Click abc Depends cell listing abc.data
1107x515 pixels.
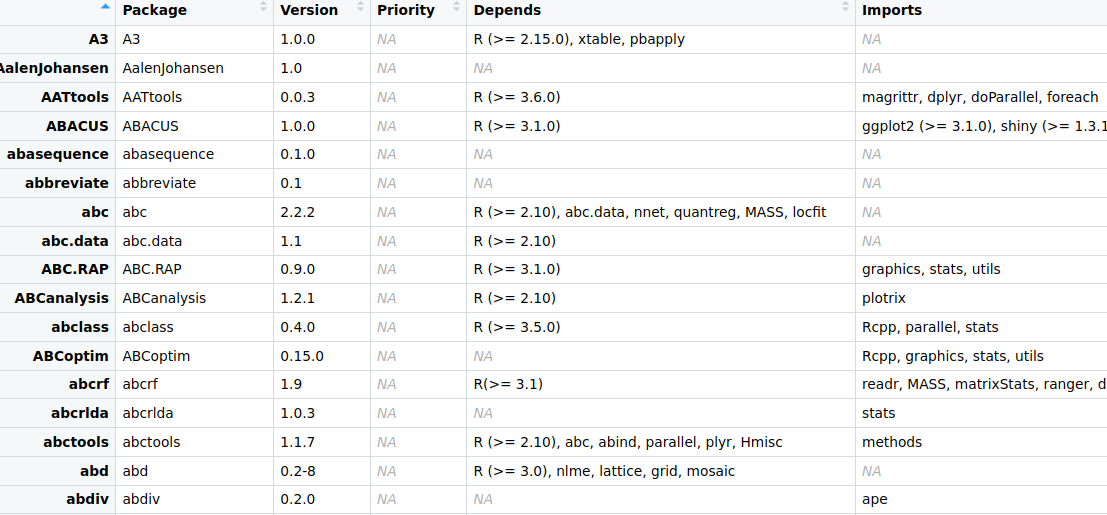click(x=661, y=212)
